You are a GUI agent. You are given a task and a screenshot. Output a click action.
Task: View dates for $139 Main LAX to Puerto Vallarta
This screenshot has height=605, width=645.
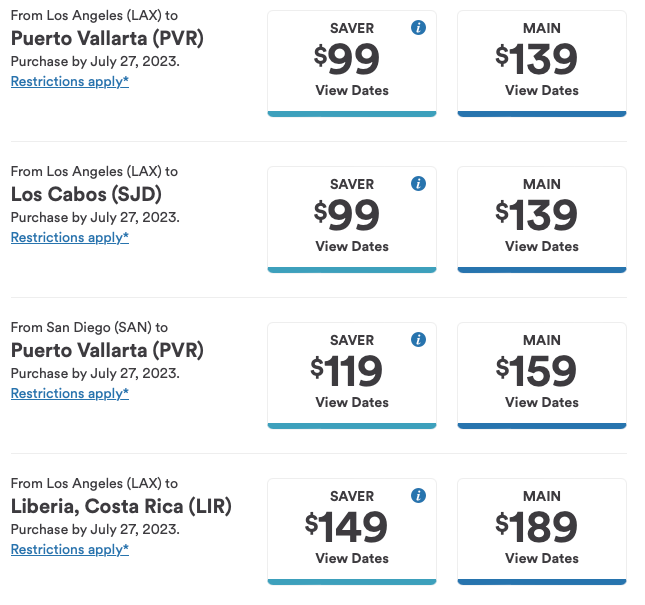[542, 90]
